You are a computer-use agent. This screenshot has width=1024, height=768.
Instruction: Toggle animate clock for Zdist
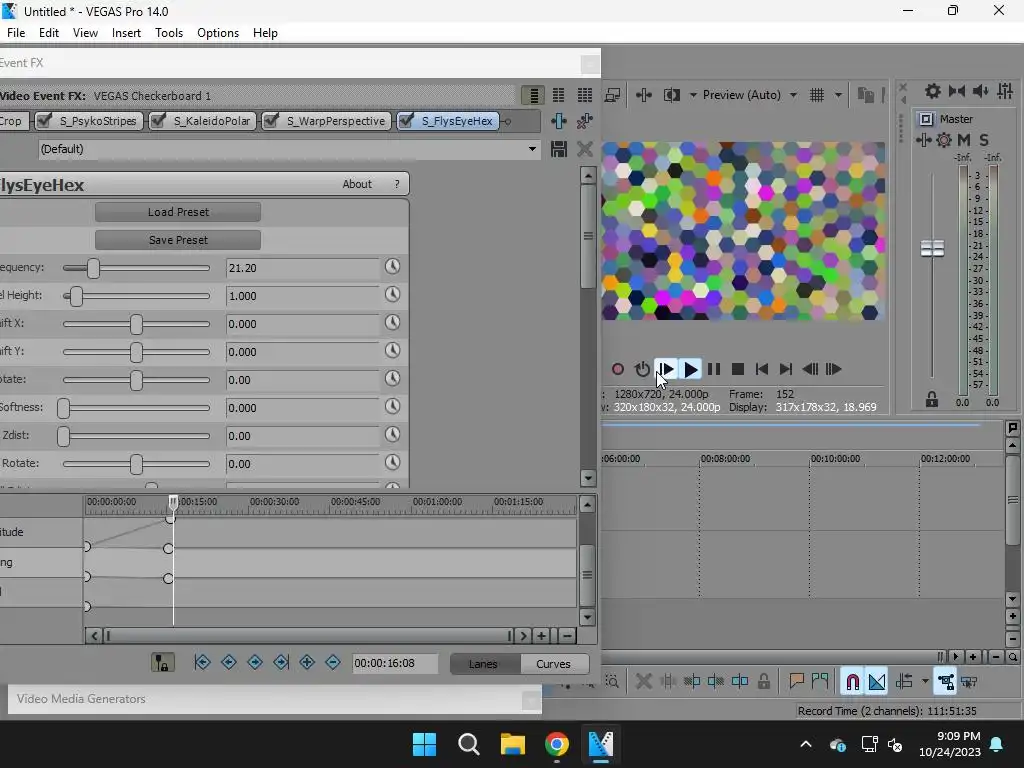[x=392, y=434]
